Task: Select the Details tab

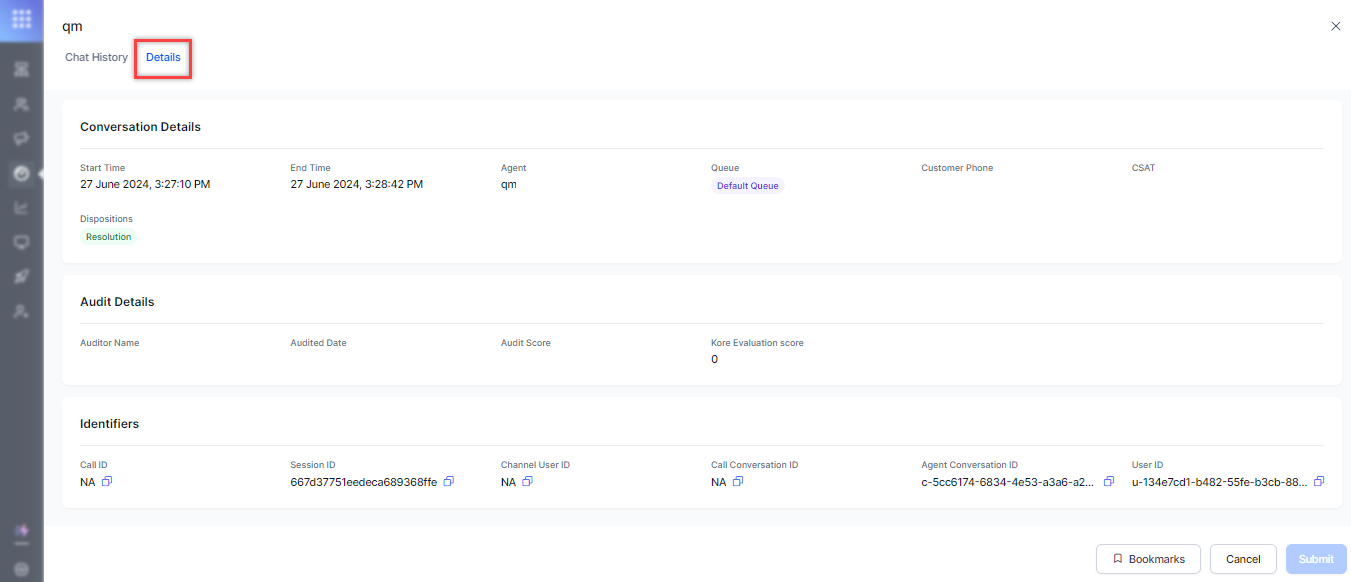Action: click(x=163, y=58)
